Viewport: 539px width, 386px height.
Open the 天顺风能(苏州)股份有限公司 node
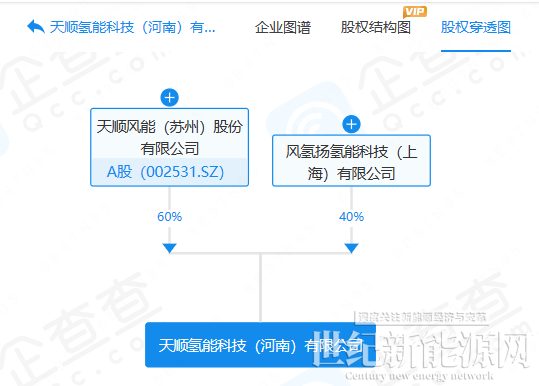(x=169, y=147)
